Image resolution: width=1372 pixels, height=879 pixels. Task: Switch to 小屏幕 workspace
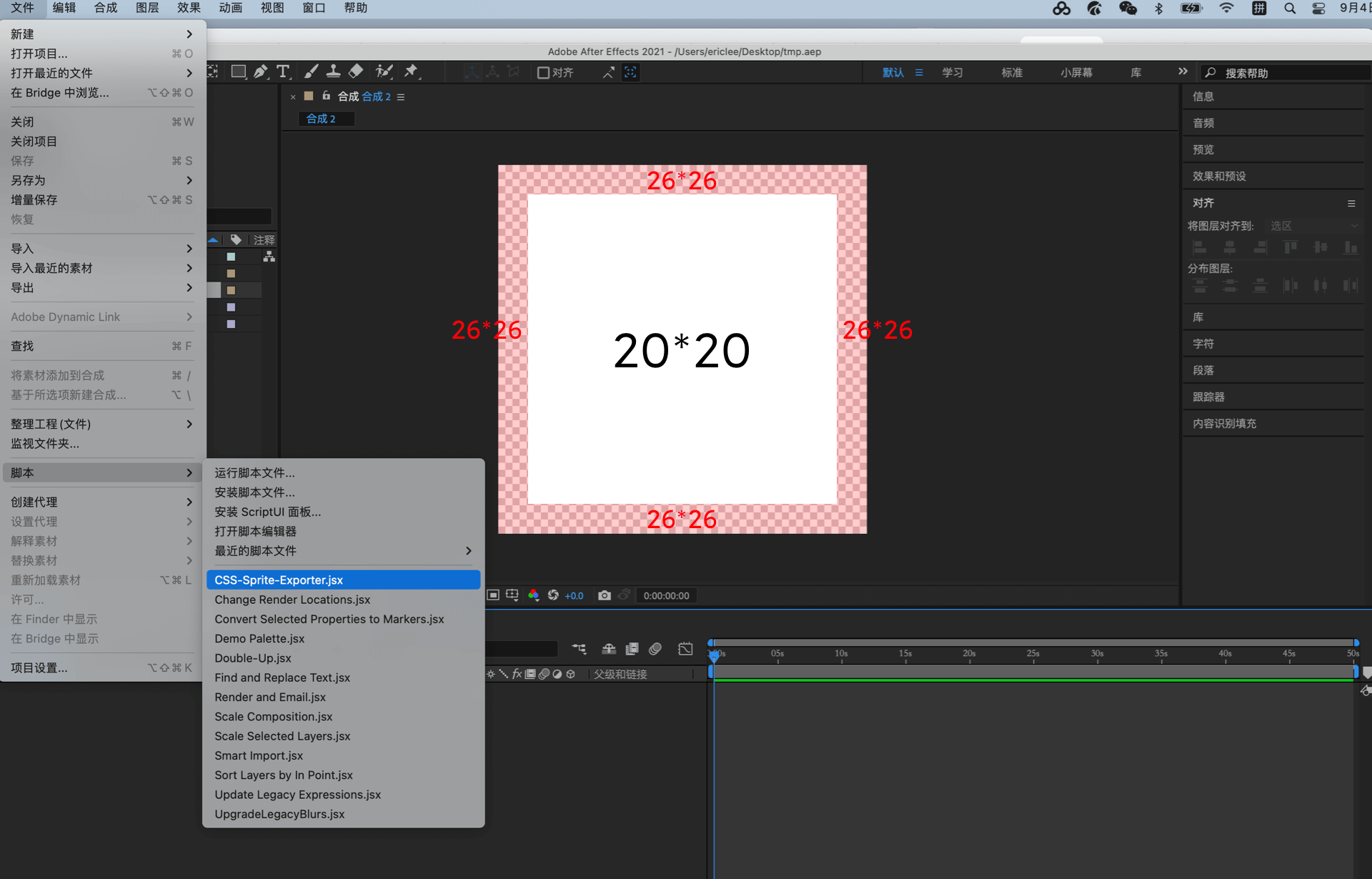[x=1076, y=72]
